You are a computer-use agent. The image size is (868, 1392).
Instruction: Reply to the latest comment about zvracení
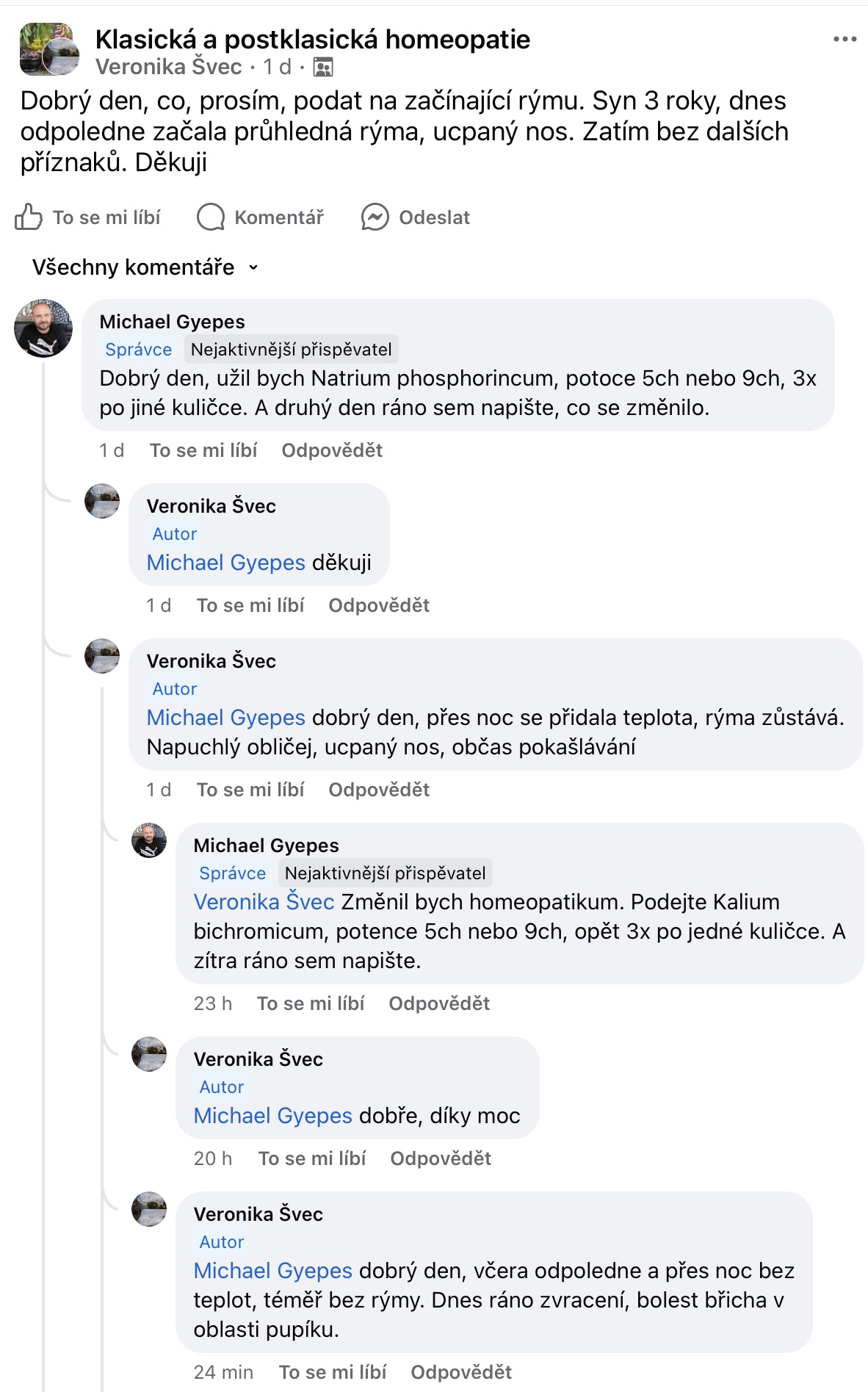461,1372
